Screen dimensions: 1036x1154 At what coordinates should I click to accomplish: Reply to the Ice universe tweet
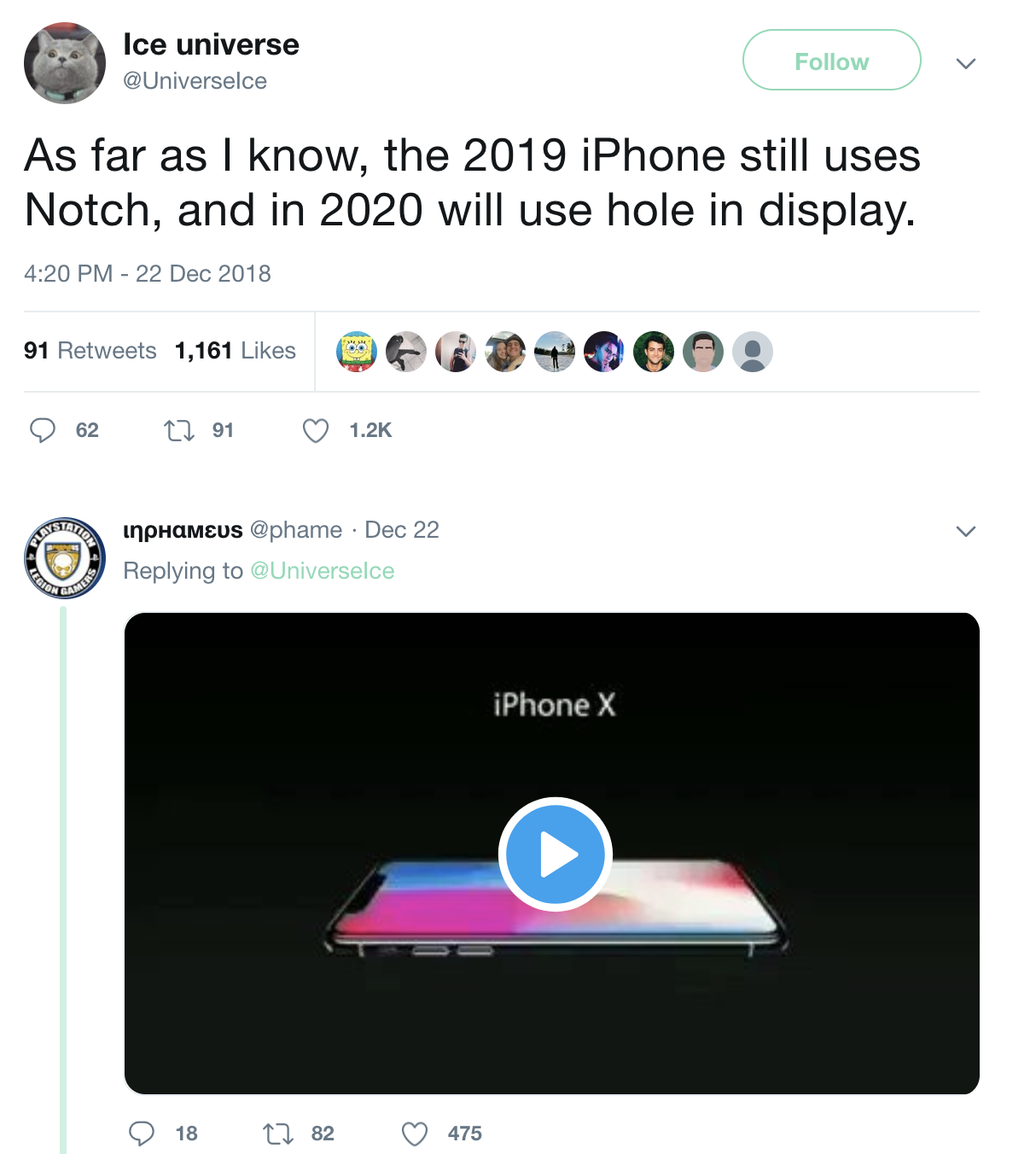point(43,430)
